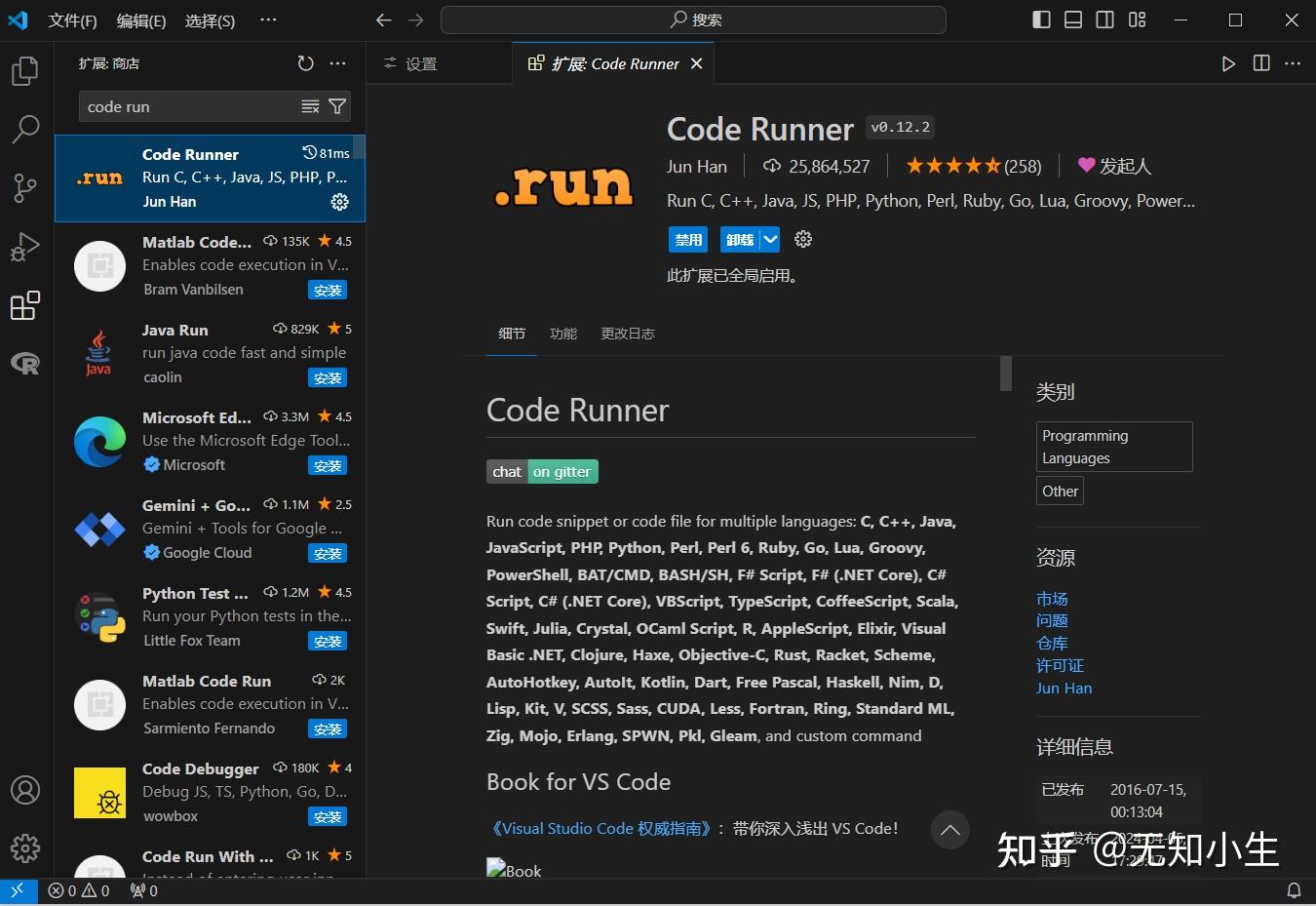
Task: Refresh the extensions list
Action: pyautogui.click(x=305, y=62)
